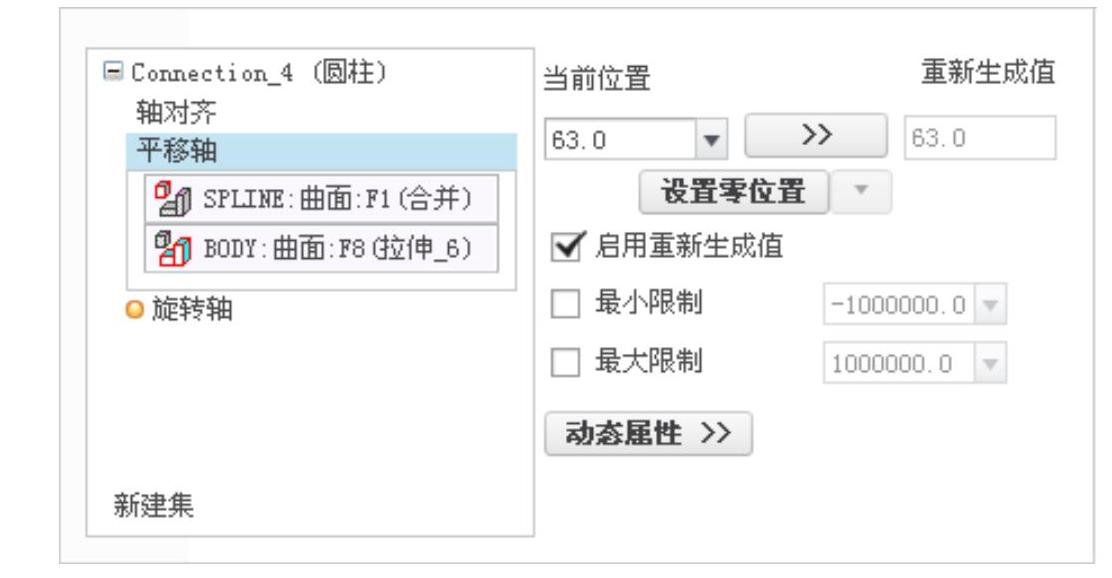Screen dimensions: 1112x578
Task: Open the 最小限制 value dropdown
Action: pyautogui.click(x=991, y=304)
